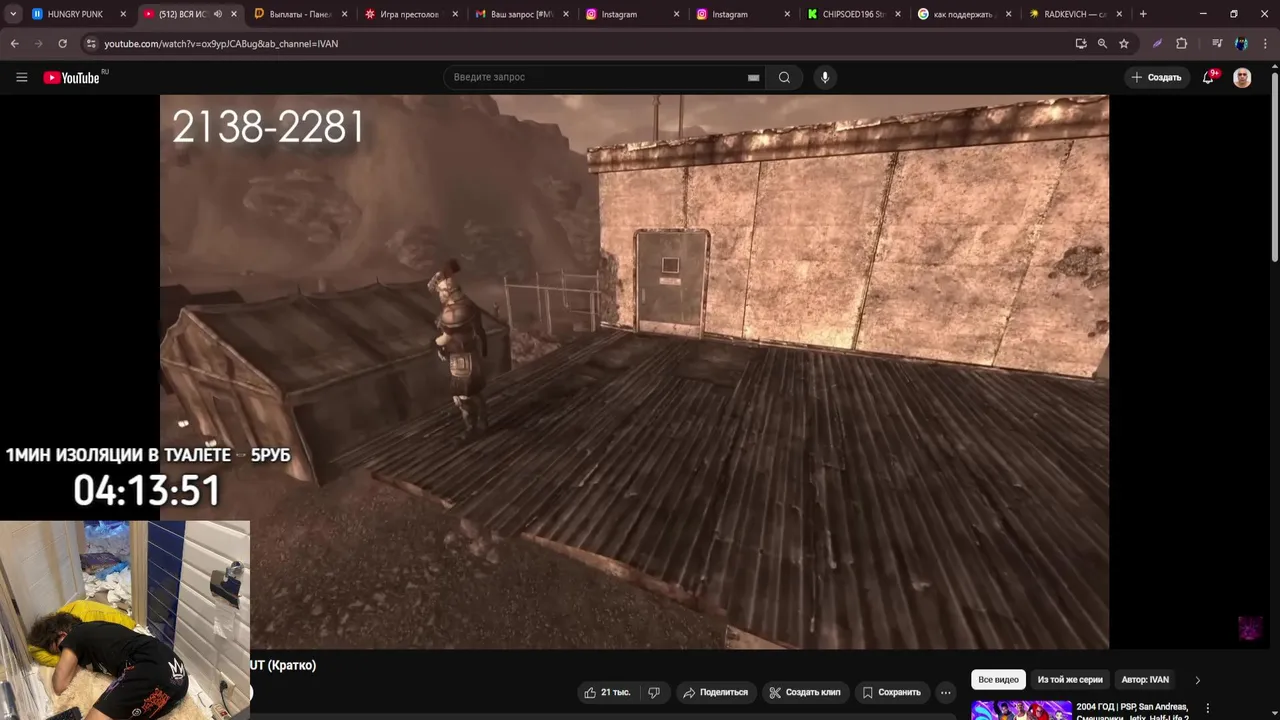
Task: Start voice search with microphone icon
Action: [825, 77]
